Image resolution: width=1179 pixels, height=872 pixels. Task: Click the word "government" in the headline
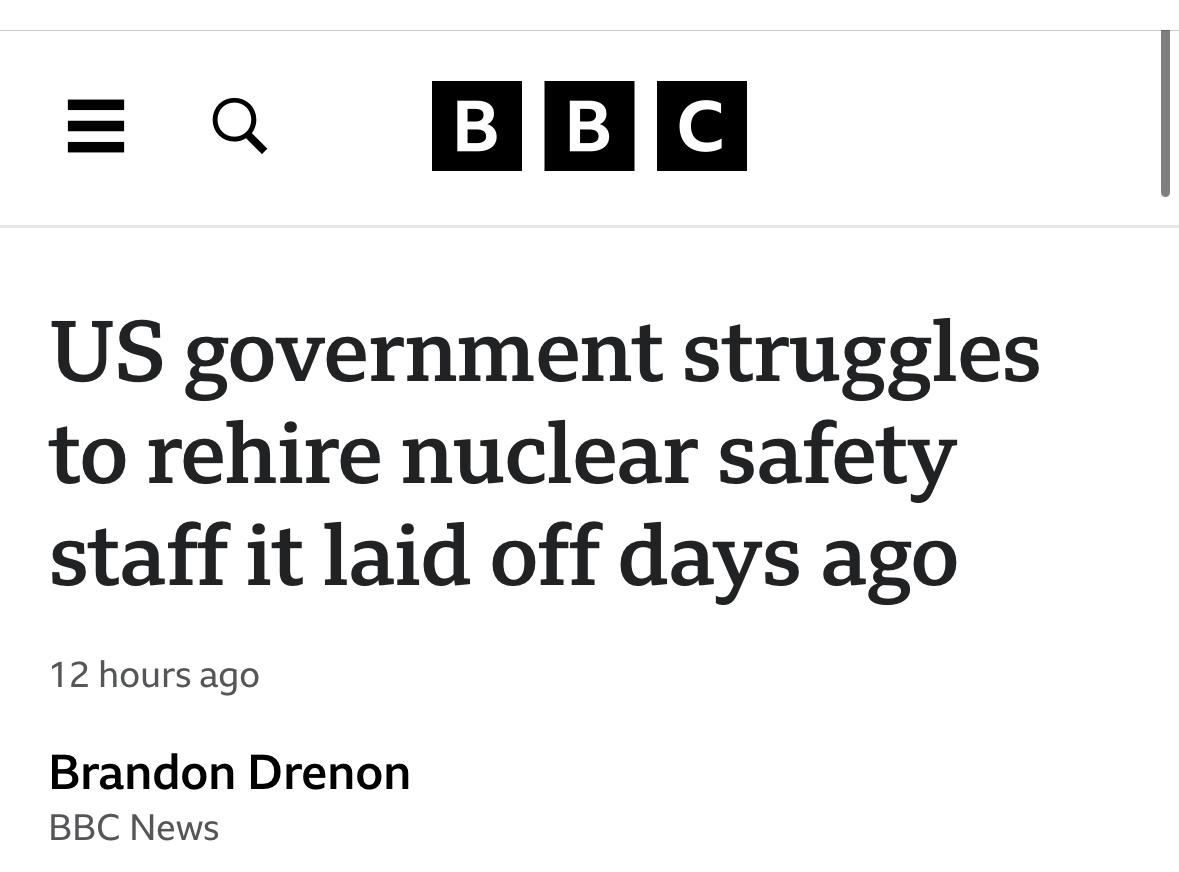(x=422, y=356)
